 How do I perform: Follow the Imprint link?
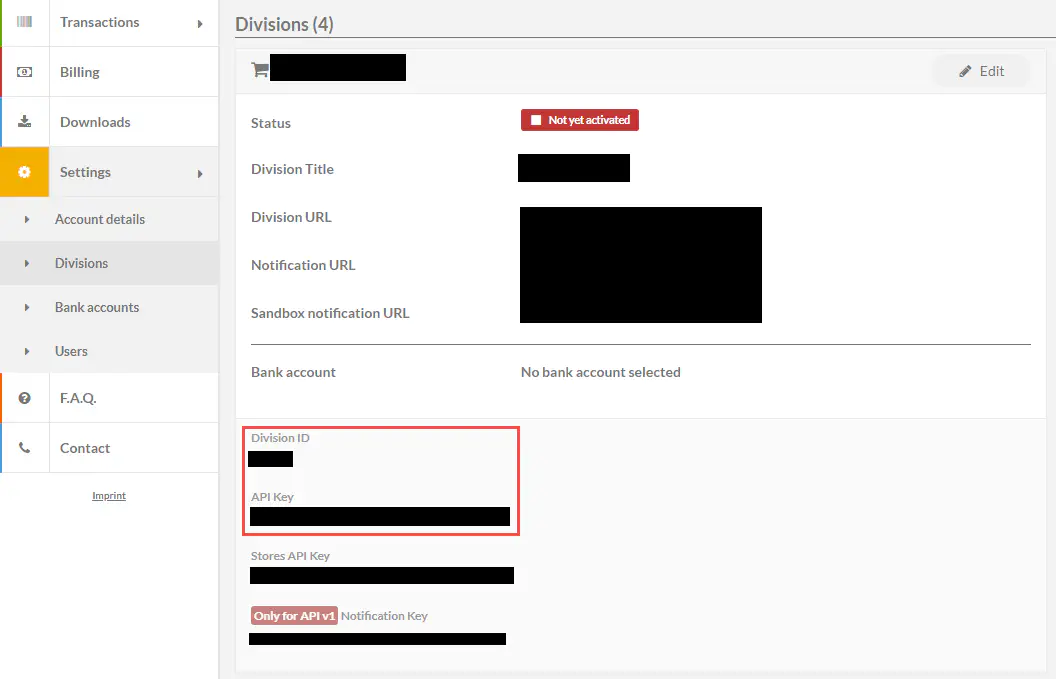pyautogui.click(x=109, y=496)
